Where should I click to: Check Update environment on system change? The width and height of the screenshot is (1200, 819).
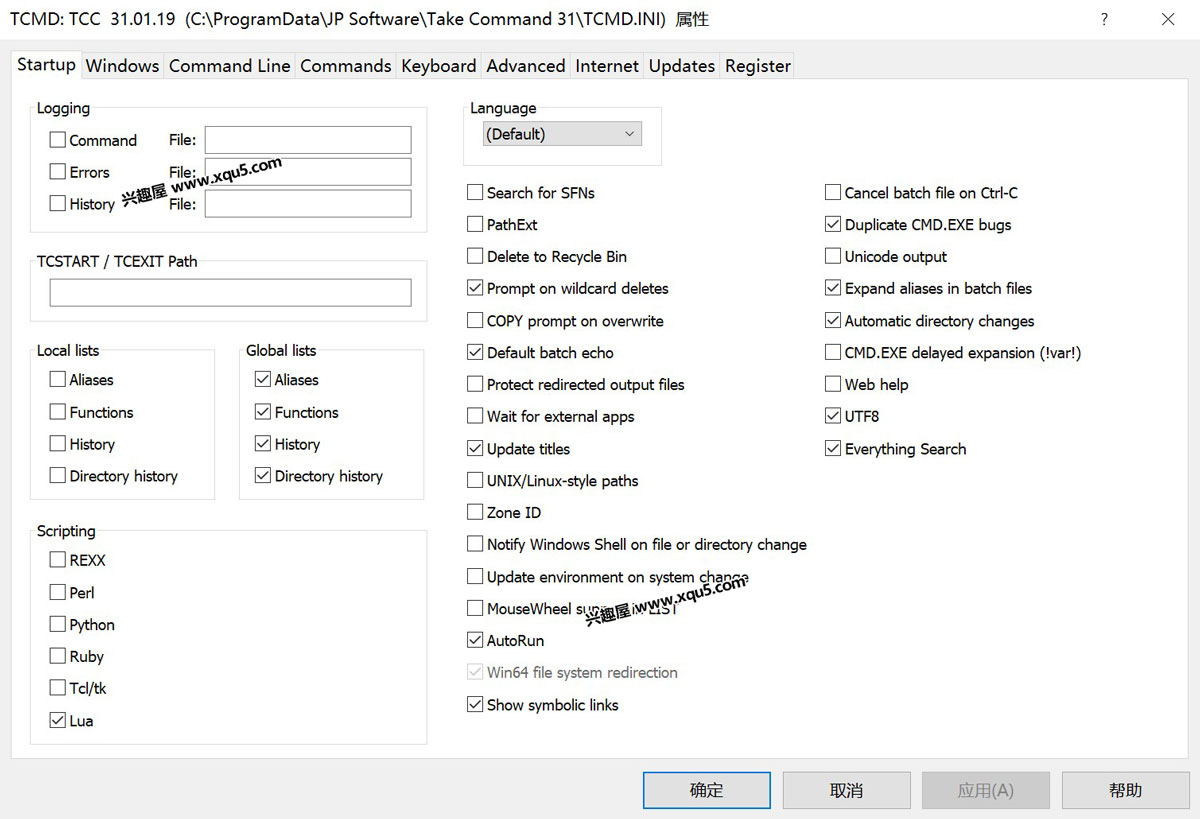click(475, 576)
